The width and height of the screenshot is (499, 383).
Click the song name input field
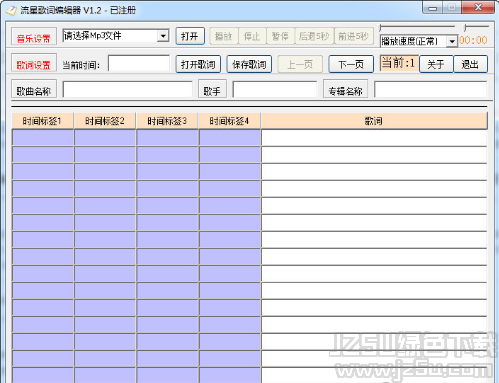128,89
